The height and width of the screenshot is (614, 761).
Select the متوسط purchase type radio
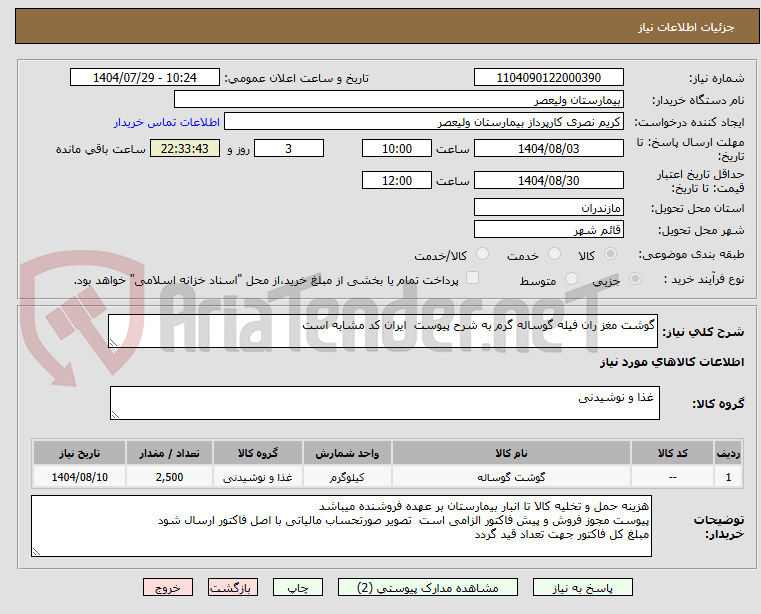tap(571, 279)
